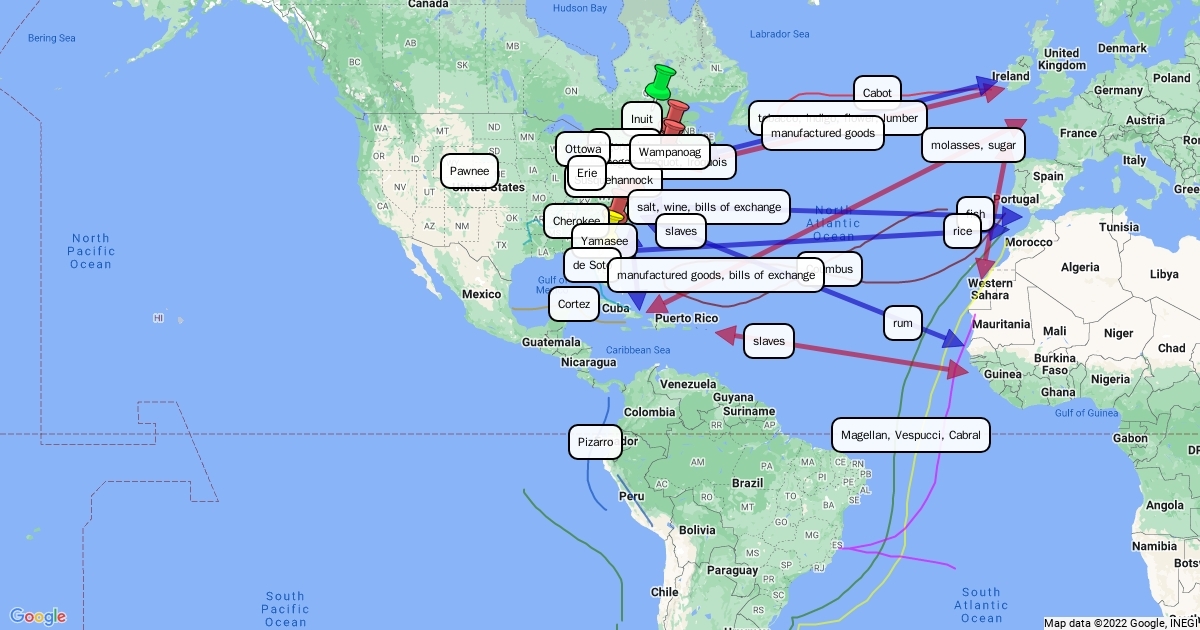
Task: Click the Western Sahara map label
Action: pyautogui.click(x=991, y=289)
